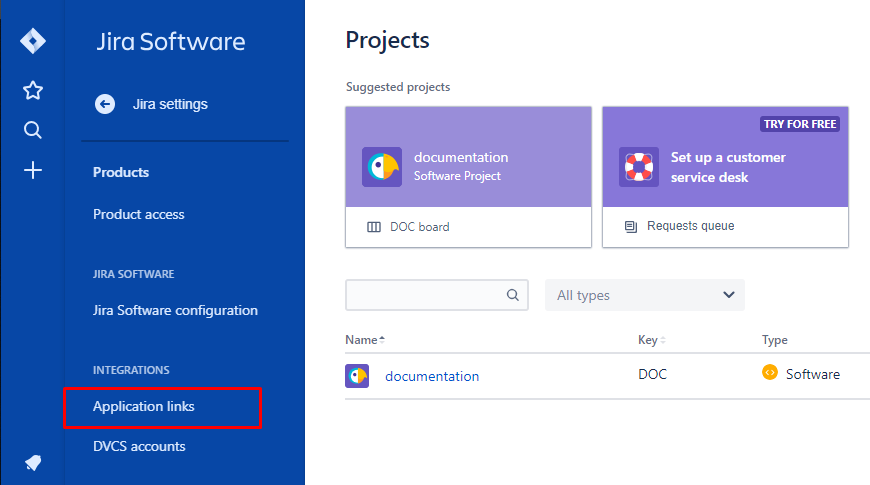The image size is (870, 485).
Task: Open notifications feedback icon at sidebar bottom
Action: [x=33, y=462]
